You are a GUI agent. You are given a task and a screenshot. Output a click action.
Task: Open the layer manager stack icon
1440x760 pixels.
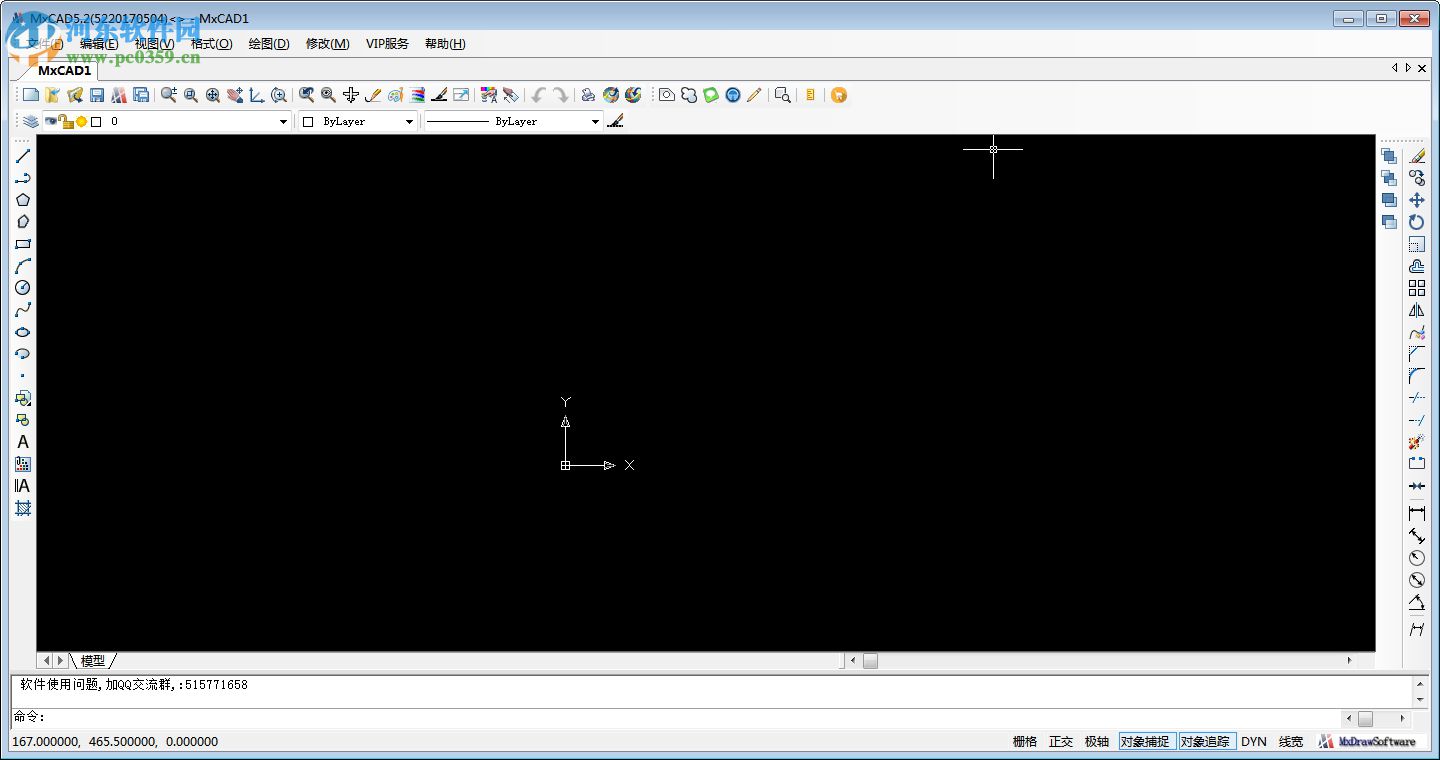[x=31, y=121]
